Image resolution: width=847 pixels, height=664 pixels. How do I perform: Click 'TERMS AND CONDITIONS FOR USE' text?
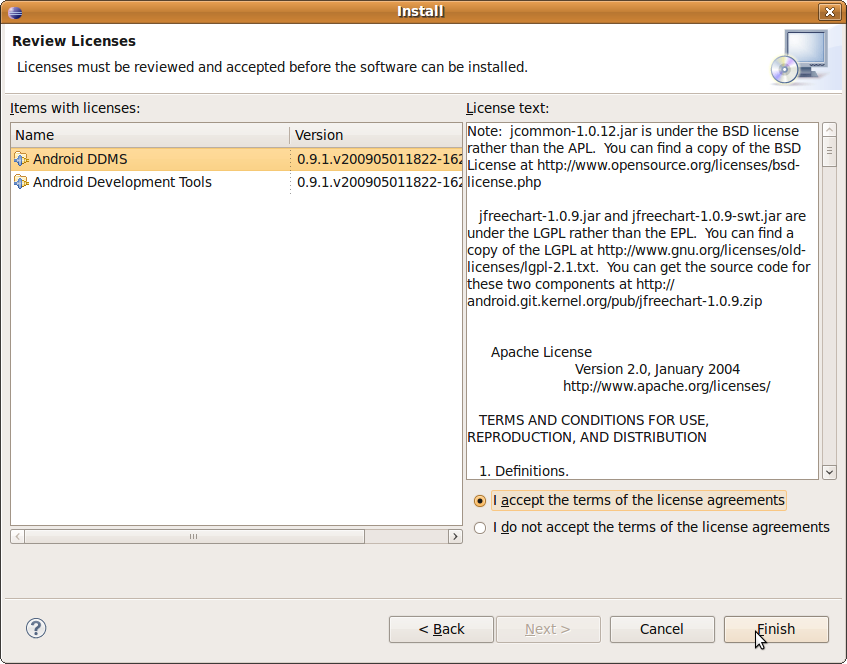click(594, 420)
